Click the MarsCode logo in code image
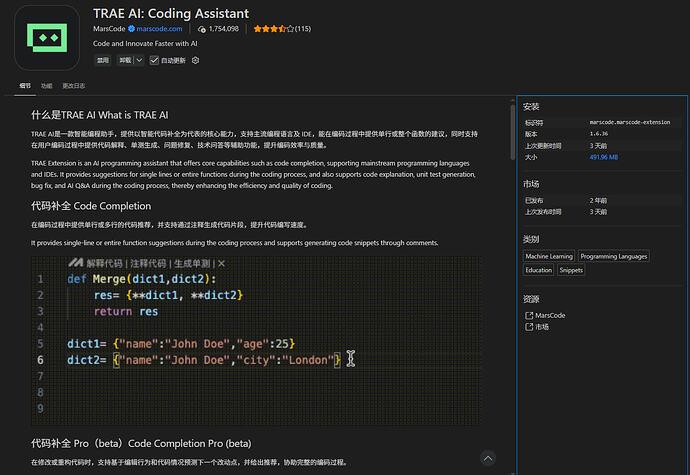Viewport: 690px width, 475px height. tap(75, 263)
